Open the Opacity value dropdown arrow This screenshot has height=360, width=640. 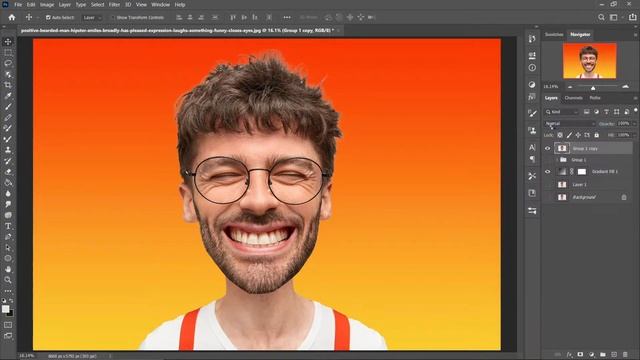pos(634,123)
